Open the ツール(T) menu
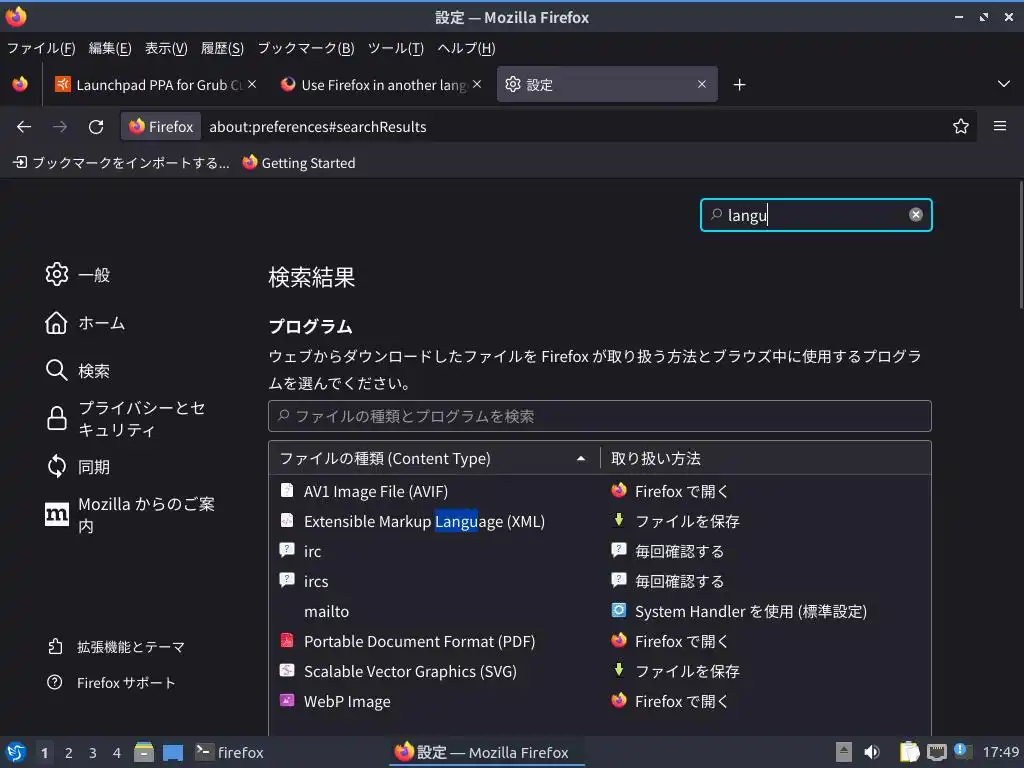The height and width of the screenshot is (768, 1024). (x=396, y=48)
